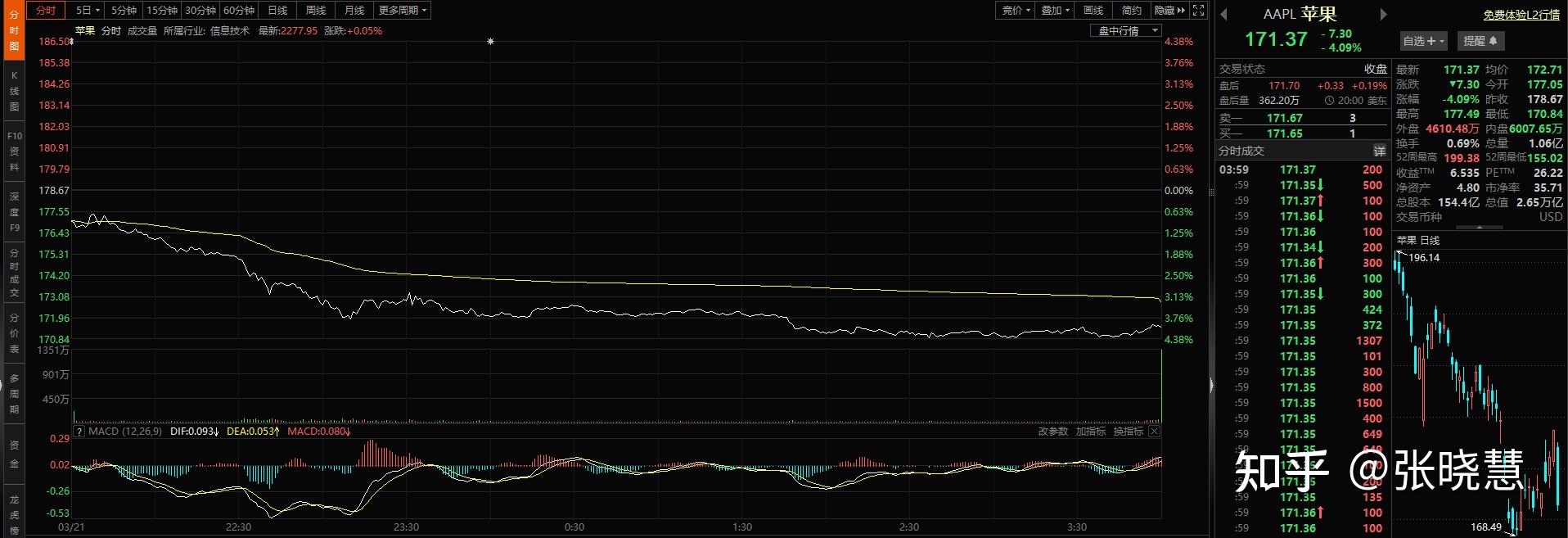Open the 深度F9 sidebar tab
The width and height of the screenshot is (1568, 538).
pyautogui.click(x=14, y=212)
